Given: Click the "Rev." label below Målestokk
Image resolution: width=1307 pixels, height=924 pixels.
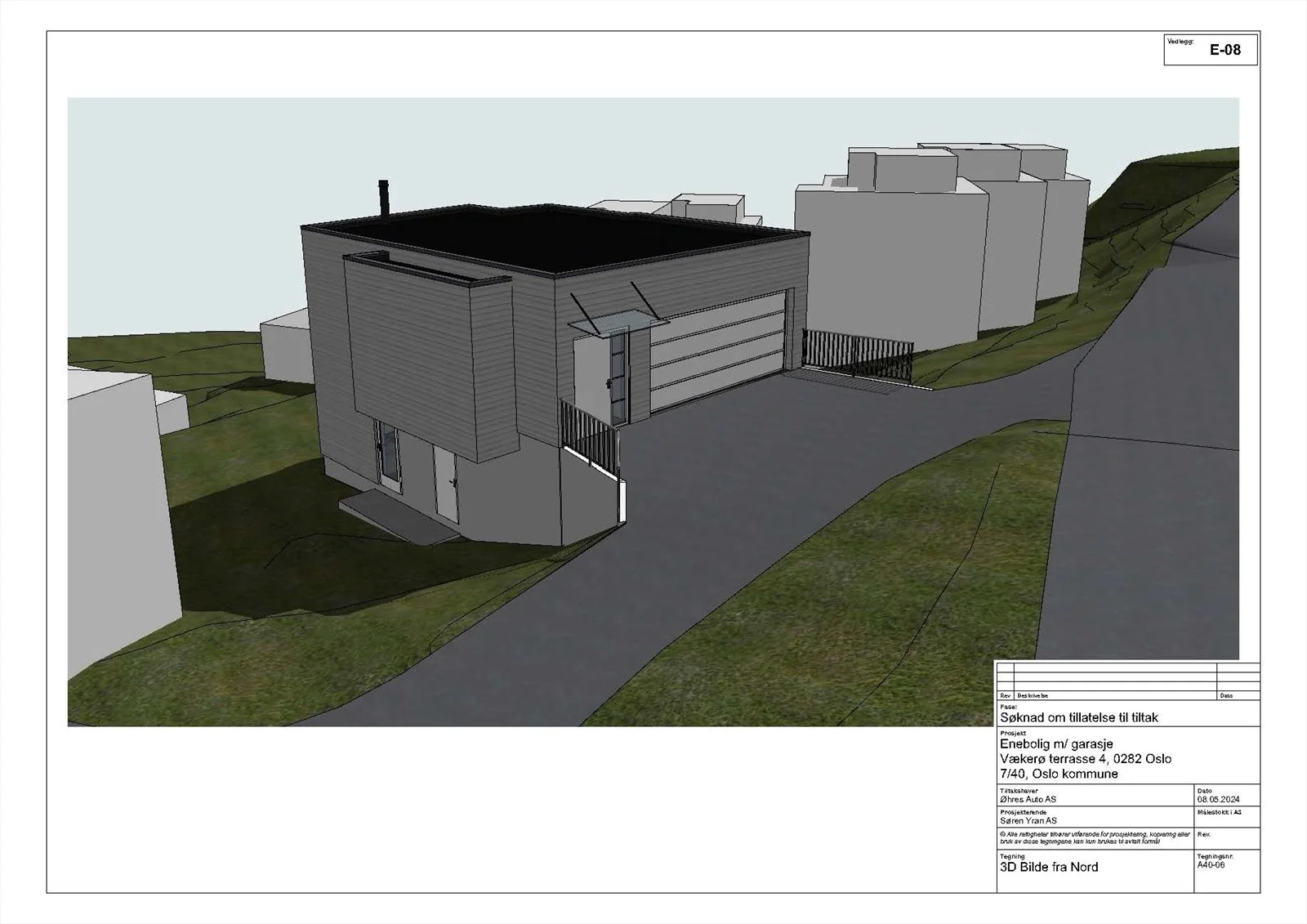Looking at the screenshot, I should tap(1203, 834).
